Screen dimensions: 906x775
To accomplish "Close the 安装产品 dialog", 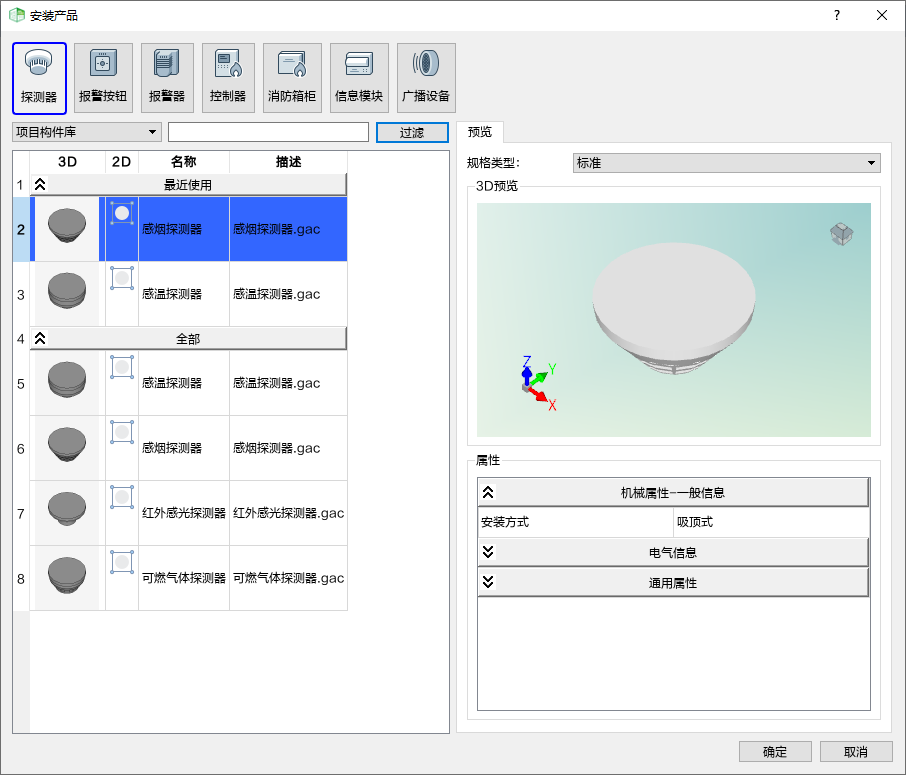I will tap(882, 15).
